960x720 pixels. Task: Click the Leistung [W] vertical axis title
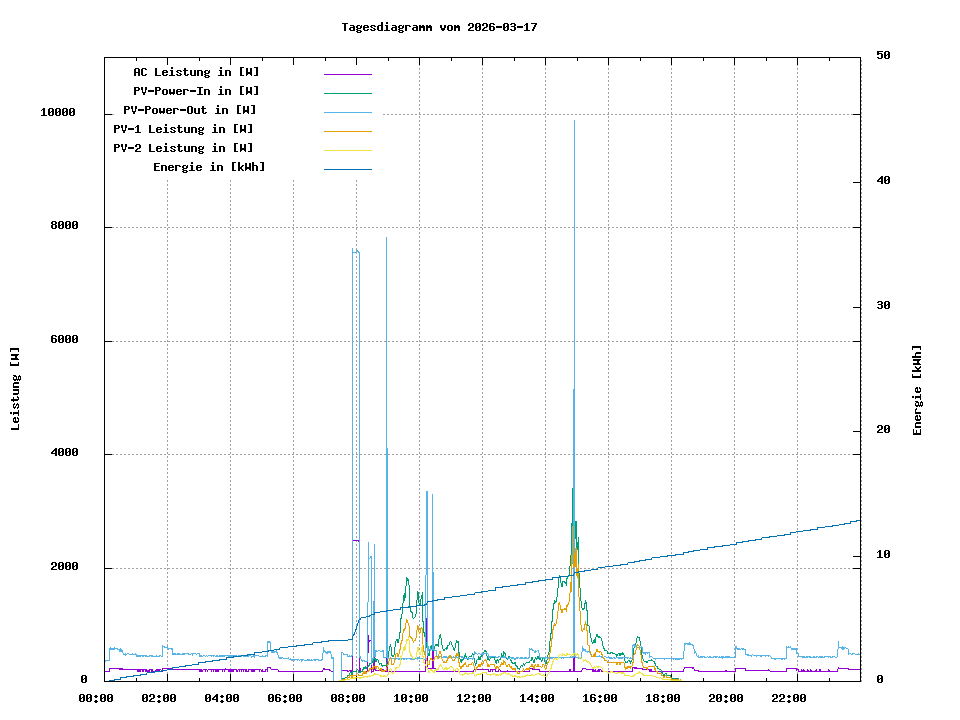click(x=16, y=389)
